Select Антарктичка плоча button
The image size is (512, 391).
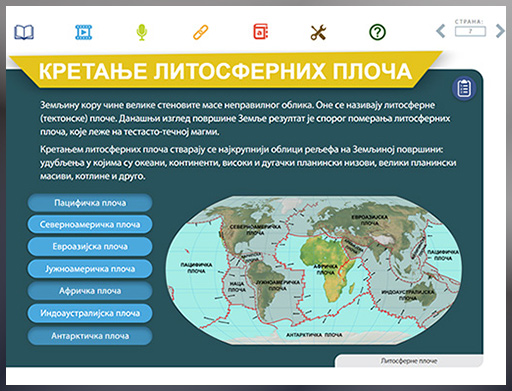tap(90, 336)
